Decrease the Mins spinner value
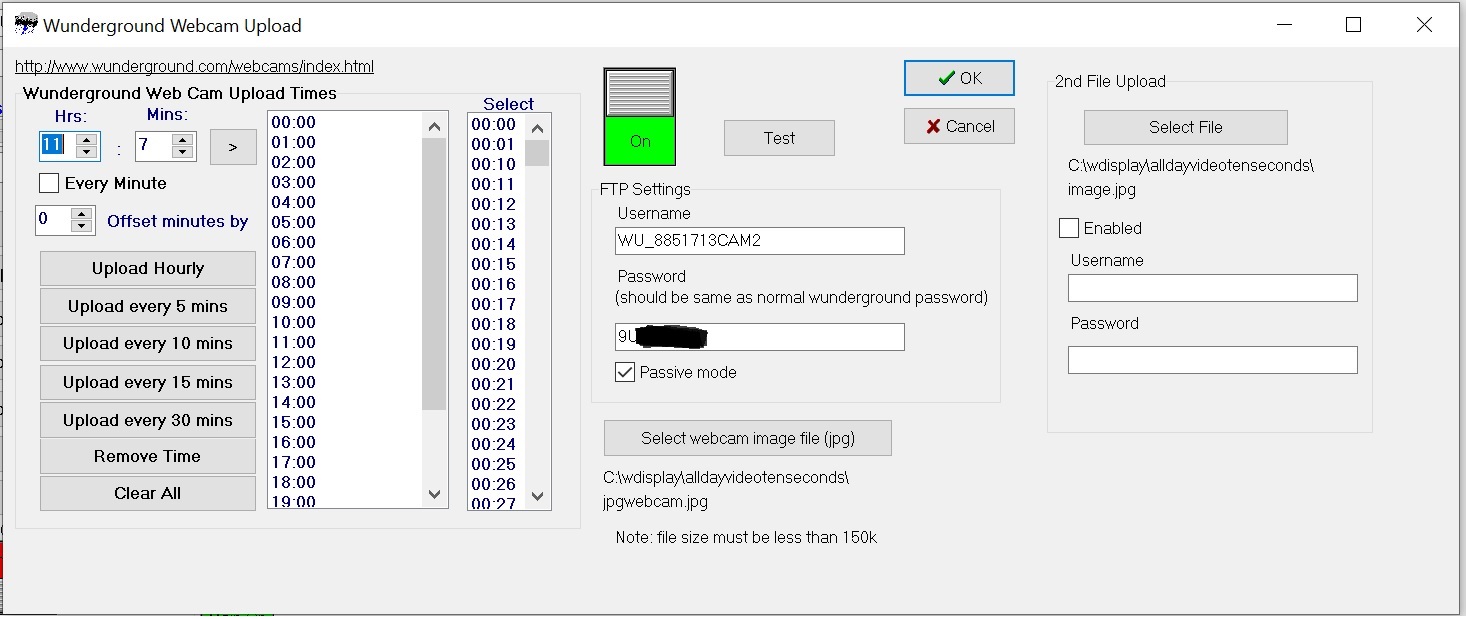The image size is (1466, 619). pyautogui.click(x=182, y=152)
